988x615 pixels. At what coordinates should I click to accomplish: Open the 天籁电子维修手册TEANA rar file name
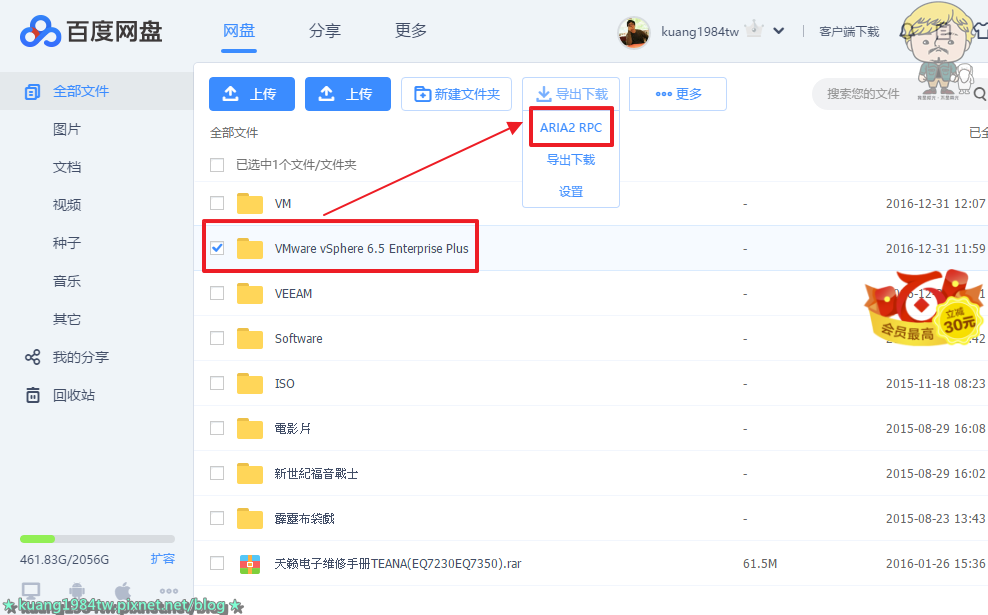click(398, 563)
